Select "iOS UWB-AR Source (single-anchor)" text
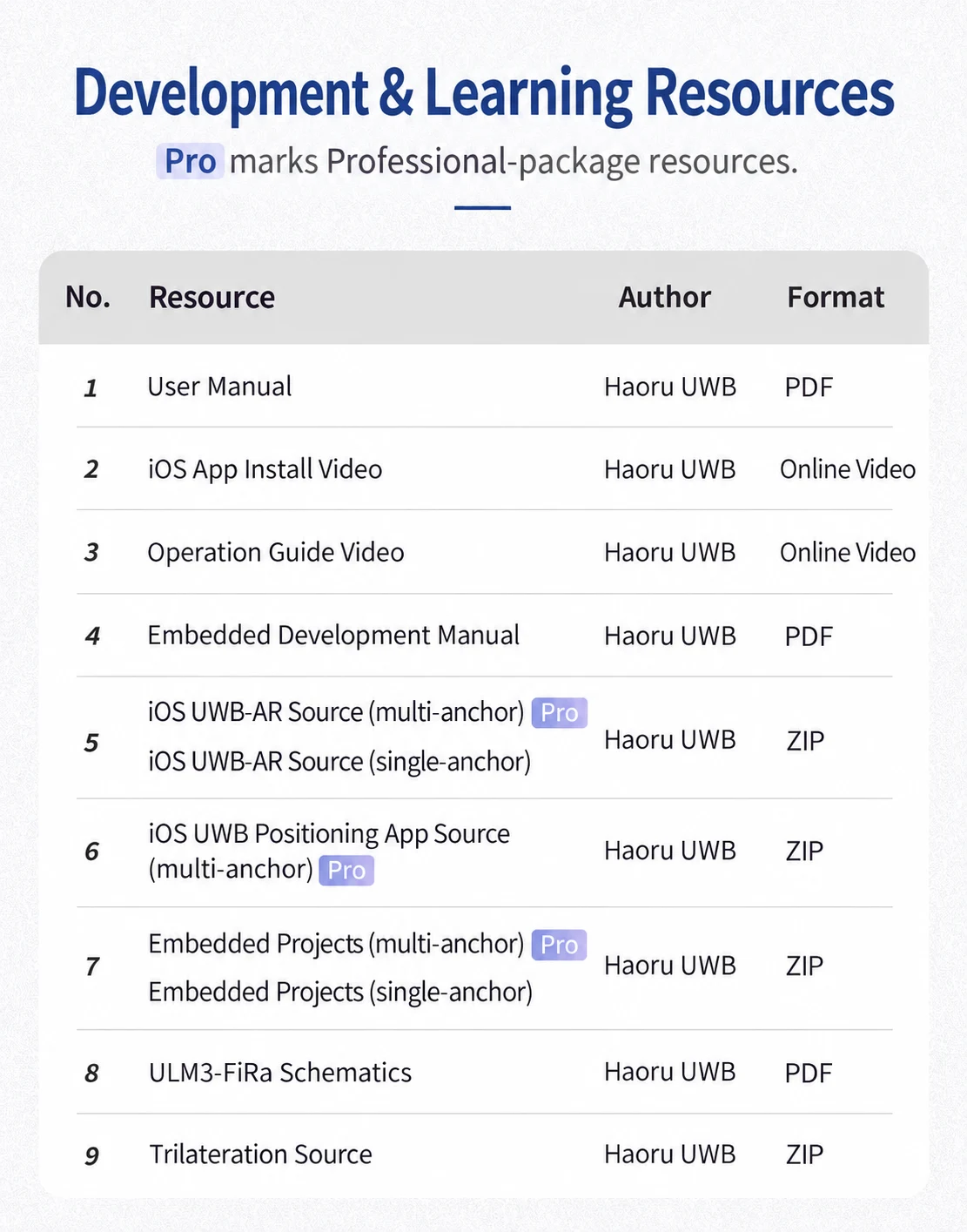Viewport: 967px width, 1232px height. click(x=339, y=762)
